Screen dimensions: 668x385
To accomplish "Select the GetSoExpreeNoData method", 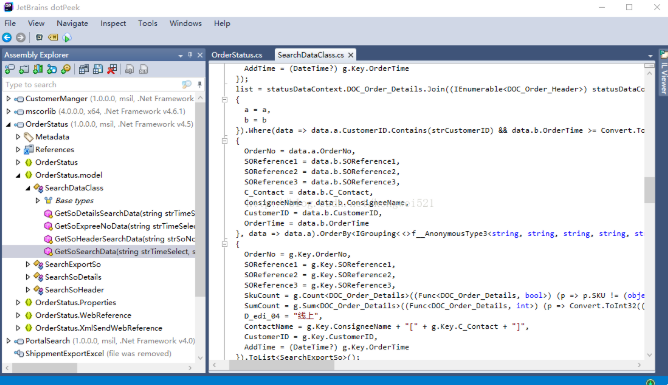I will coord(120,226).
